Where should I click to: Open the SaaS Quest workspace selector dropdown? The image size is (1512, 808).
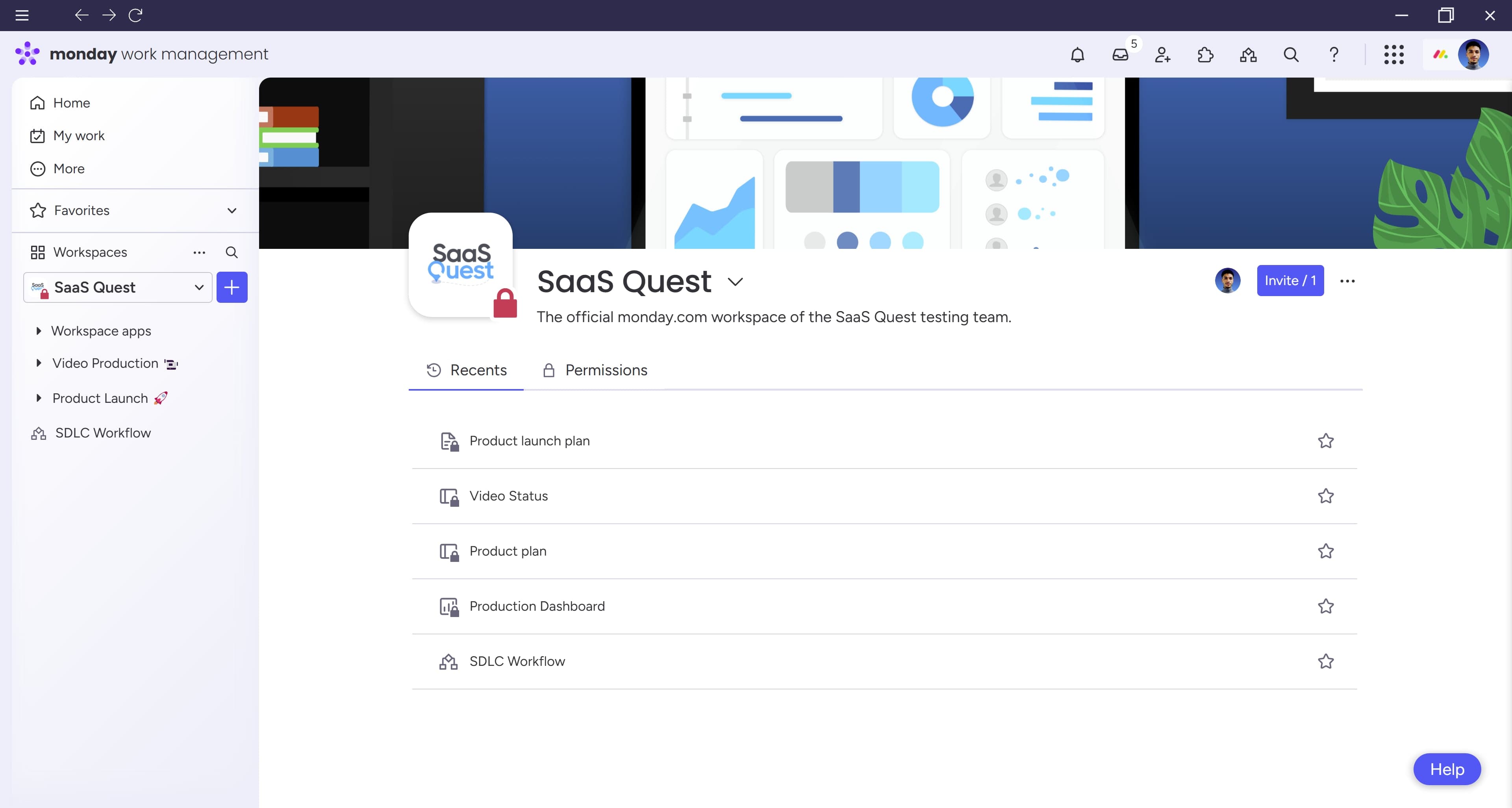(117, 287)
